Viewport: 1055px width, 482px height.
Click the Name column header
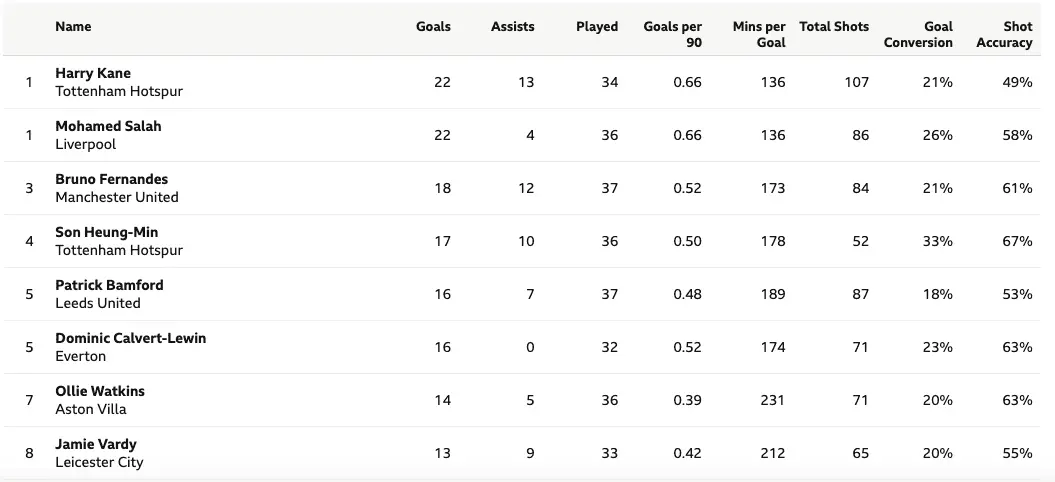[73, 27]
